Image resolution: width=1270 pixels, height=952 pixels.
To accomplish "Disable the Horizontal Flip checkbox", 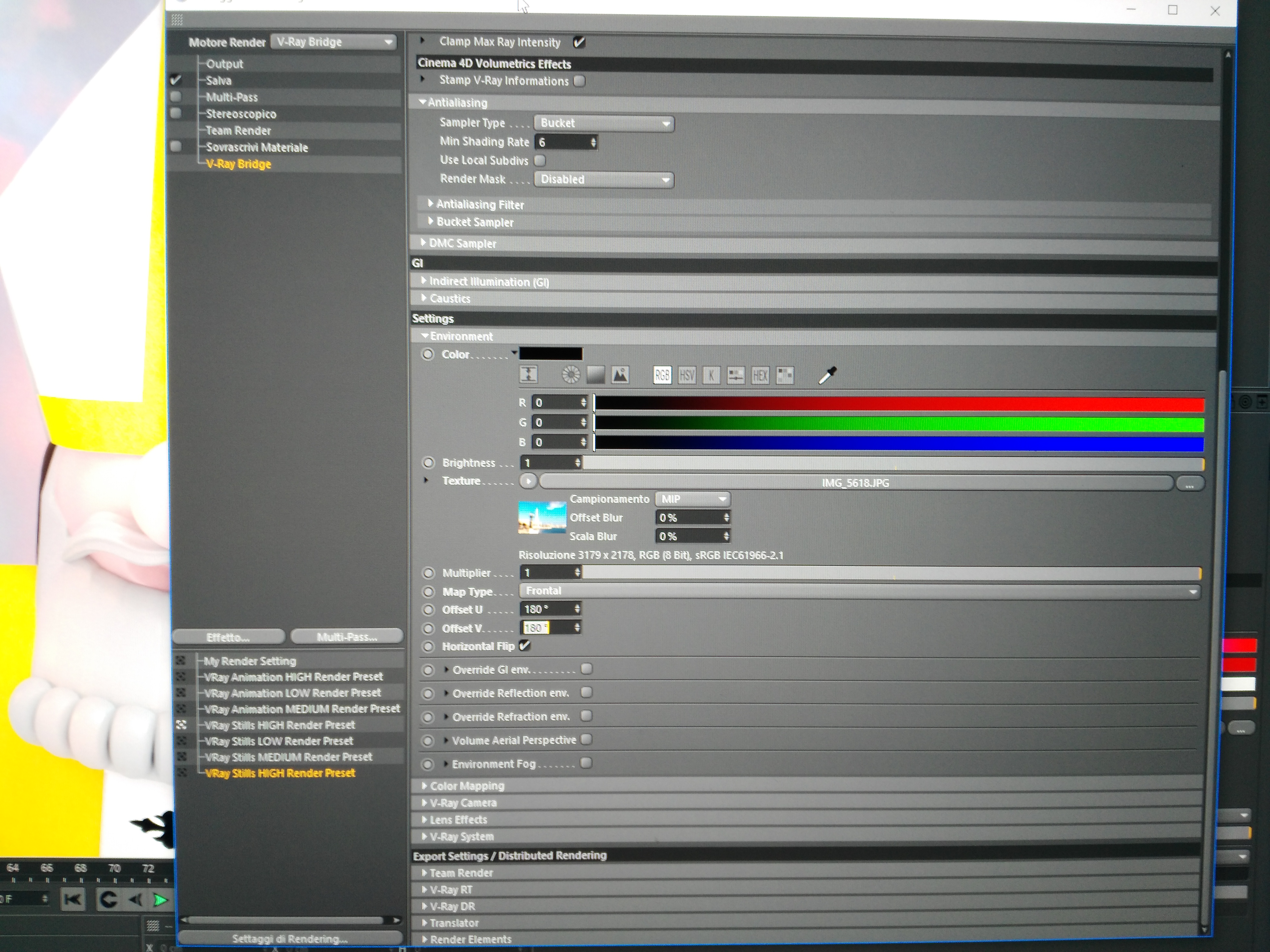I will (524, 646).
